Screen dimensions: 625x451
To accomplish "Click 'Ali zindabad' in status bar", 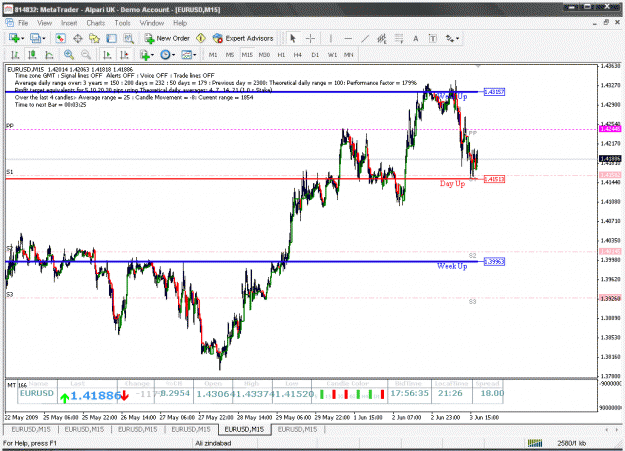I will point(213,443).
